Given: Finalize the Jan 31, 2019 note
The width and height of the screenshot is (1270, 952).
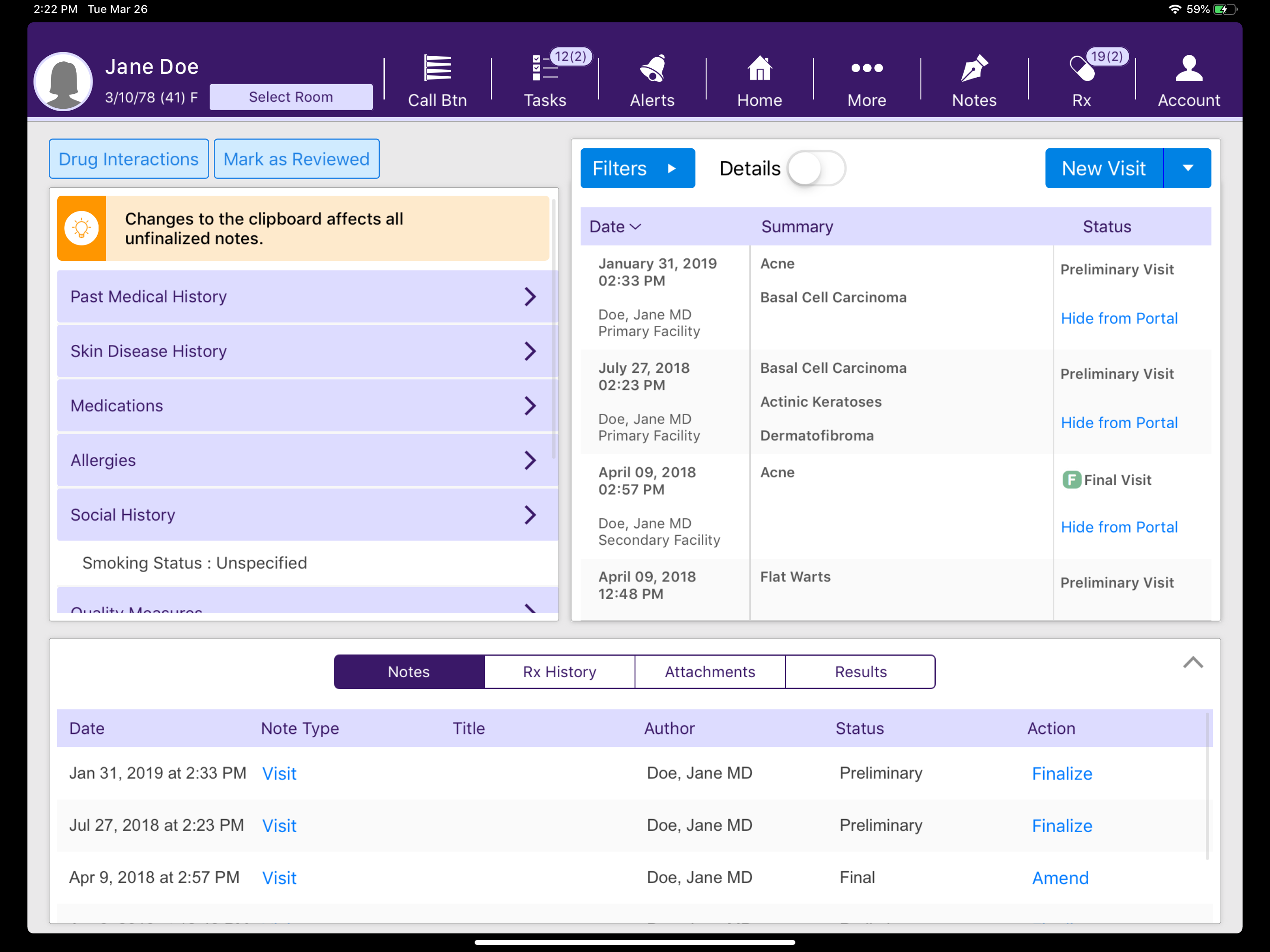Looking at the screenshot, I should pos(1062,774).
